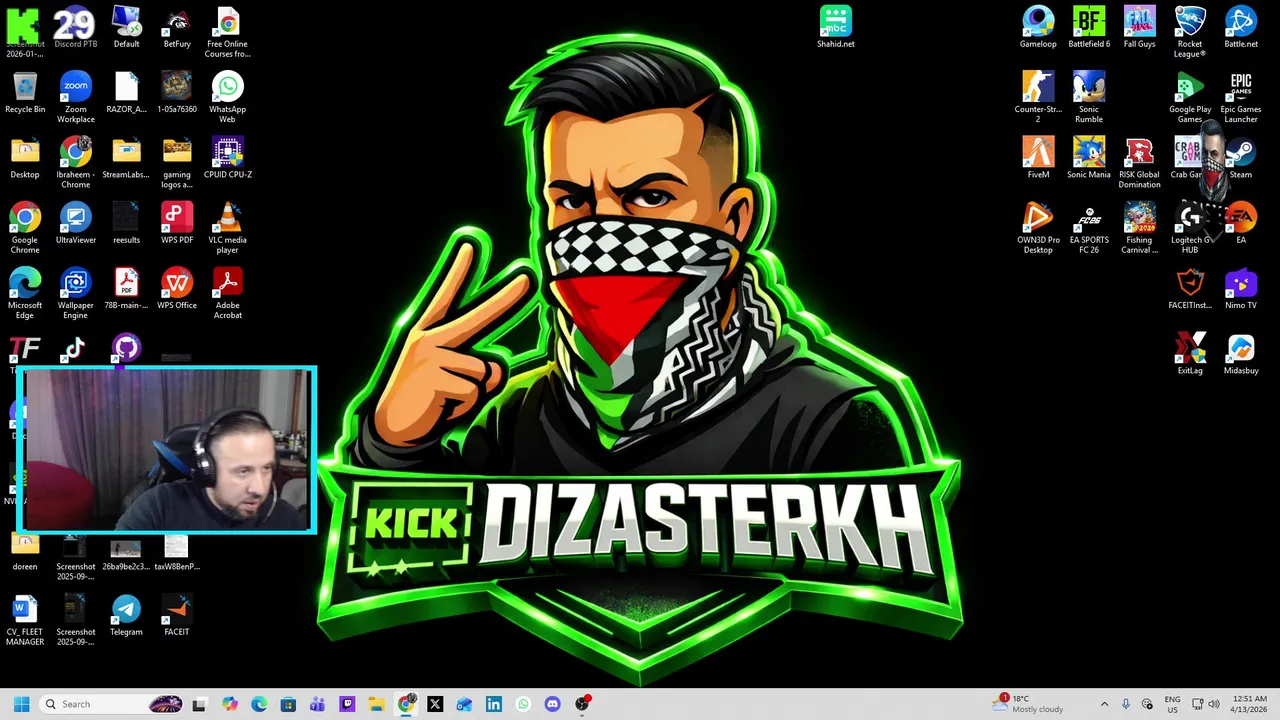Open the weather widget showing 18°C

coord(1030,704)
